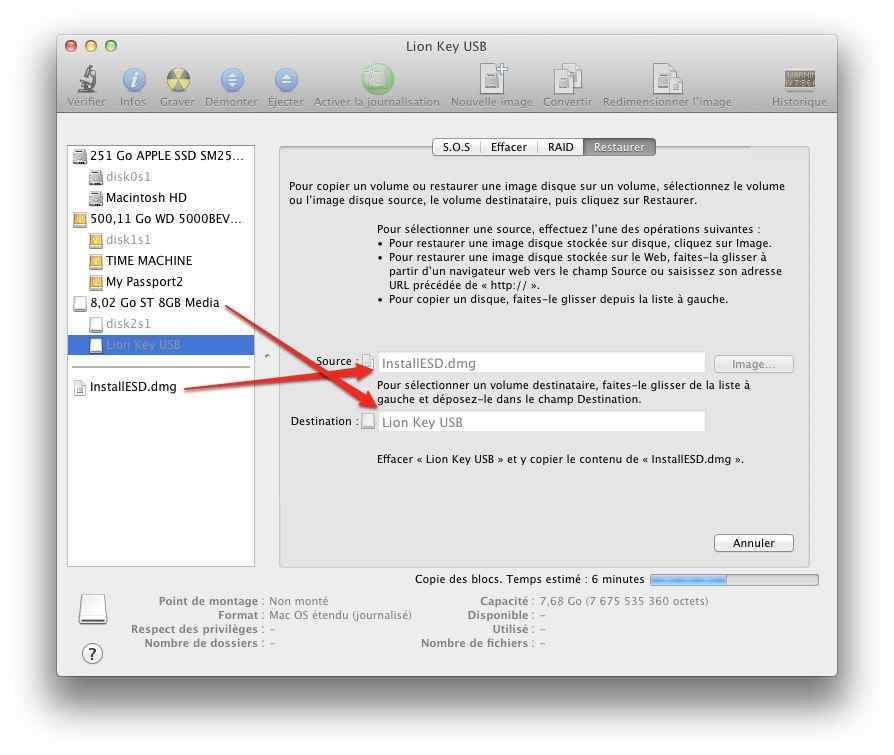The height and width of the screenshot is (755, 894).
Task: Select the Macintosh HD volume
Action: (161, 198)
